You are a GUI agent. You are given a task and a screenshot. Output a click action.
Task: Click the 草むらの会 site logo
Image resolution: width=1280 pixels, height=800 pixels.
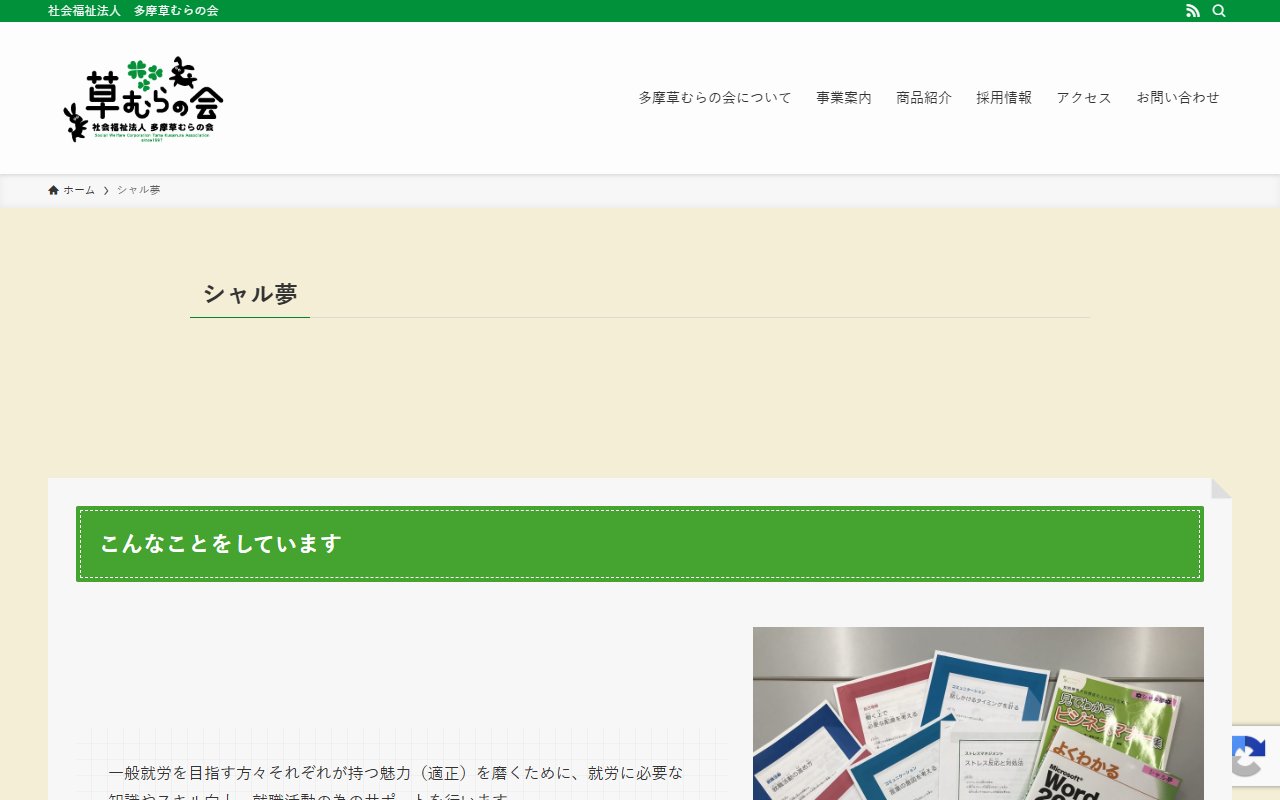click(143, 98)
